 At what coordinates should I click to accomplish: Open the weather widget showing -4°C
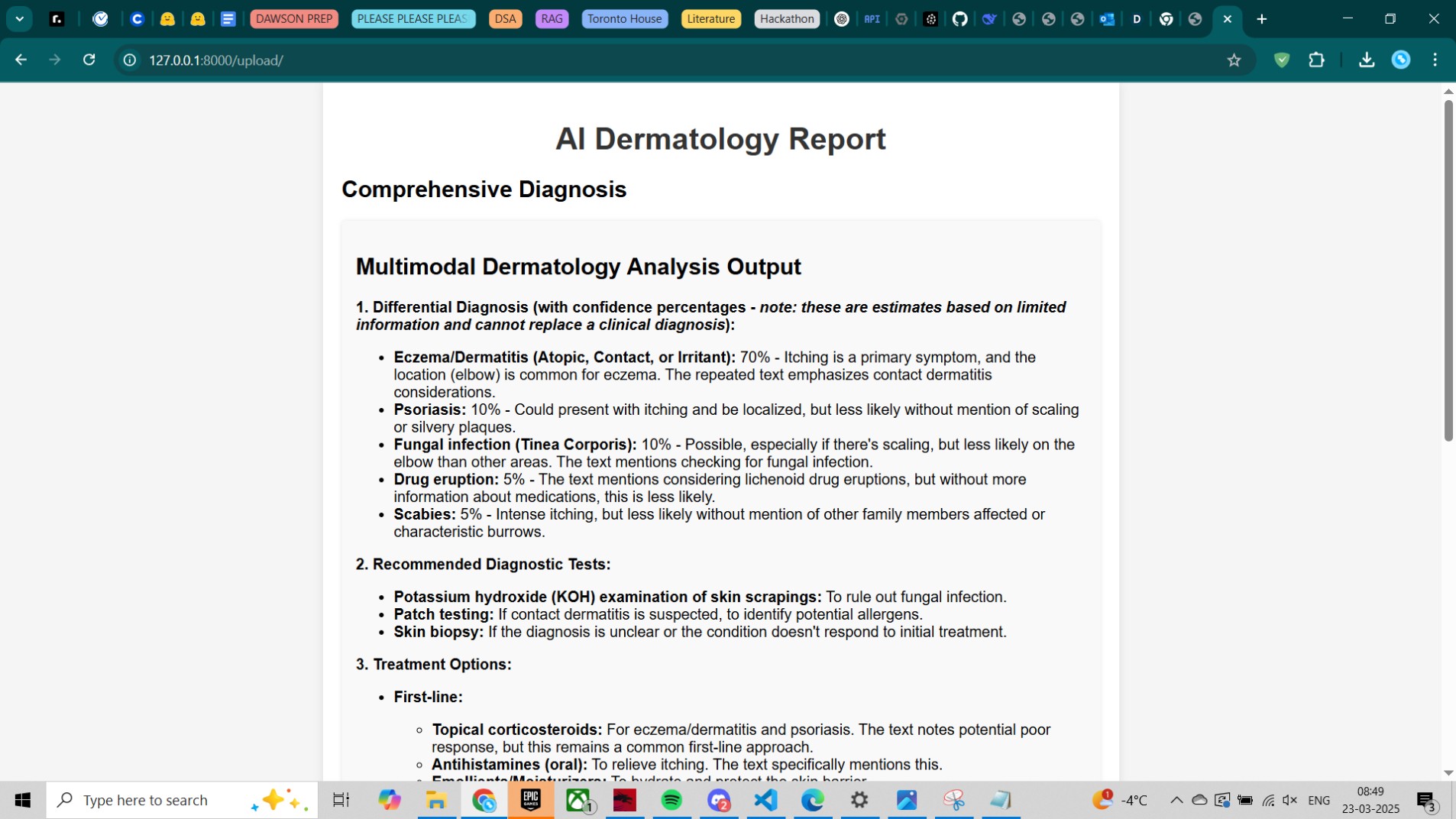[x=1120, y=800]
